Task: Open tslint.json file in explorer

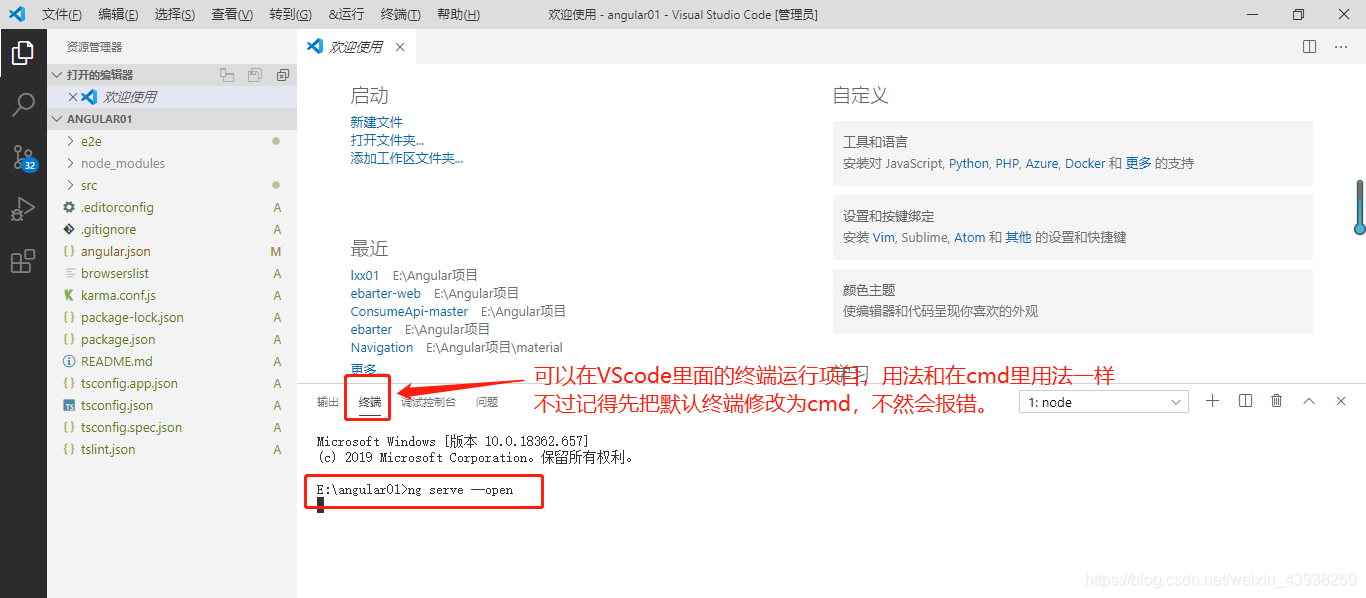Action: tap(172, 449)
